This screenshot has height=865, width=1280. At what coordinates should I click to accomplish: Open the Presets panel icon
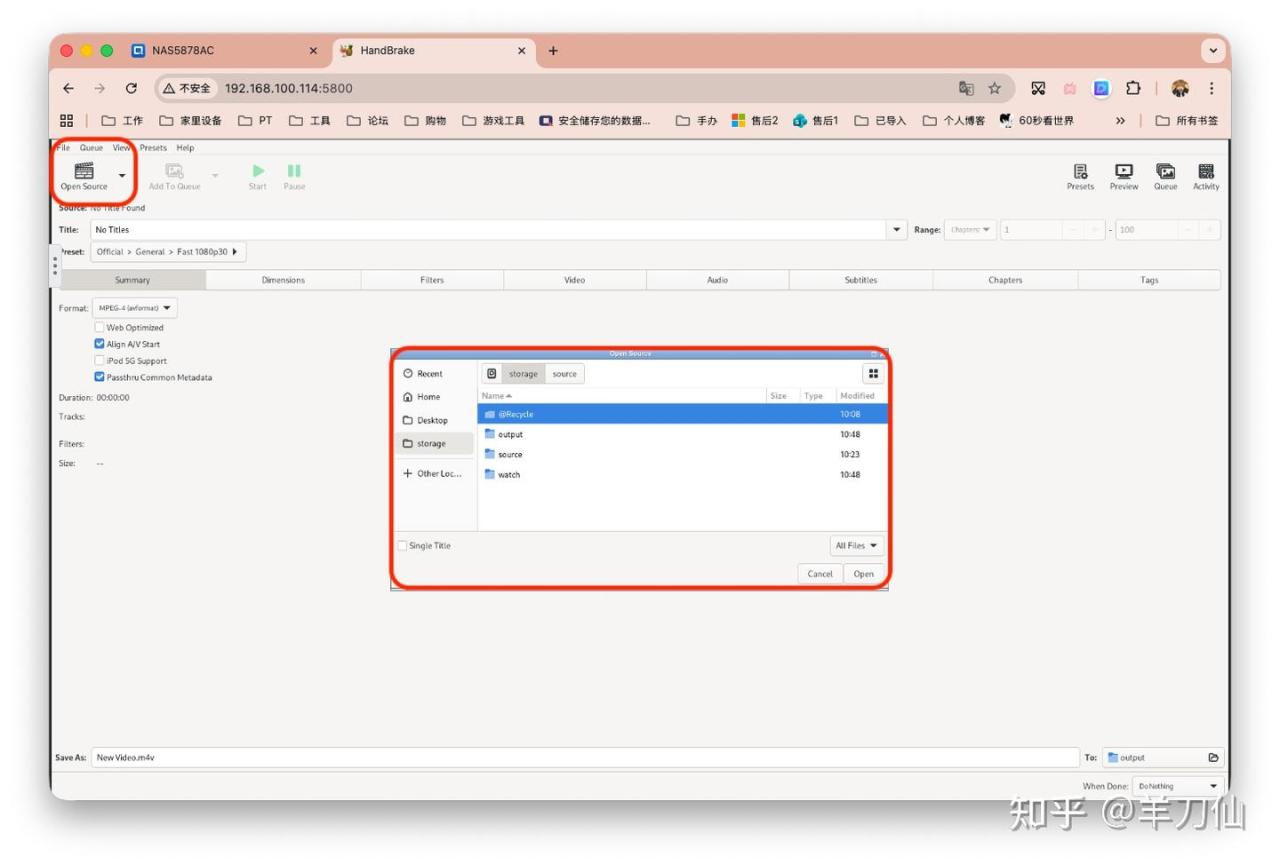1080,172
